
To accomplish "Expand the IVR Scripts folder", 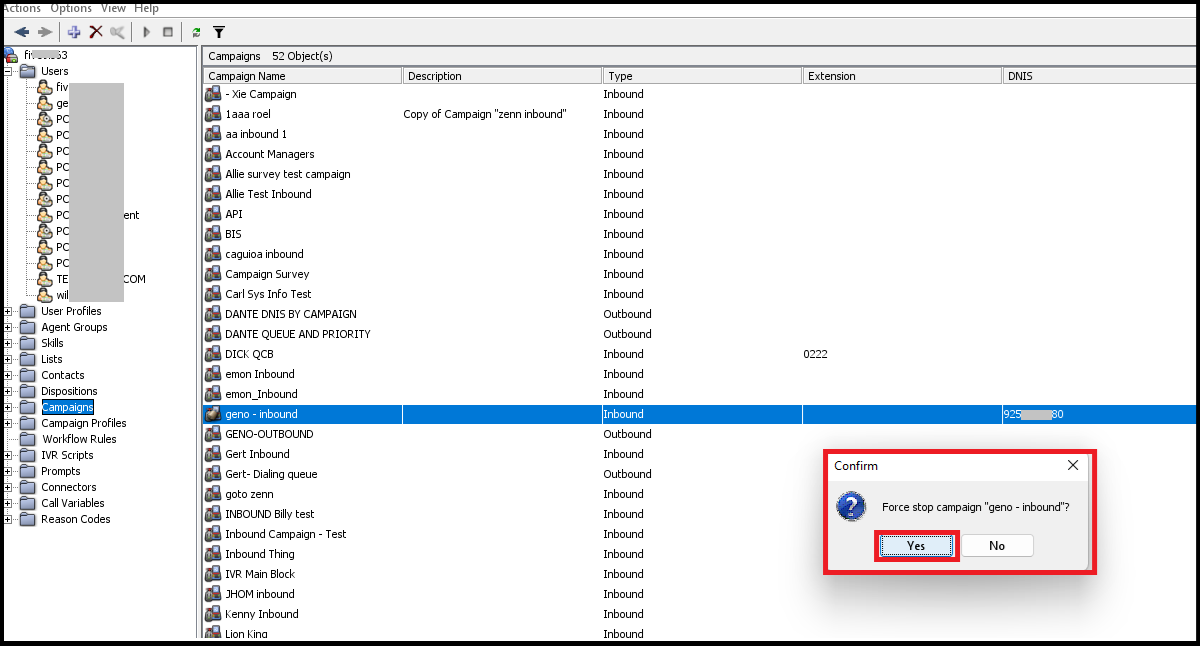I will click(x=8, y=455).
